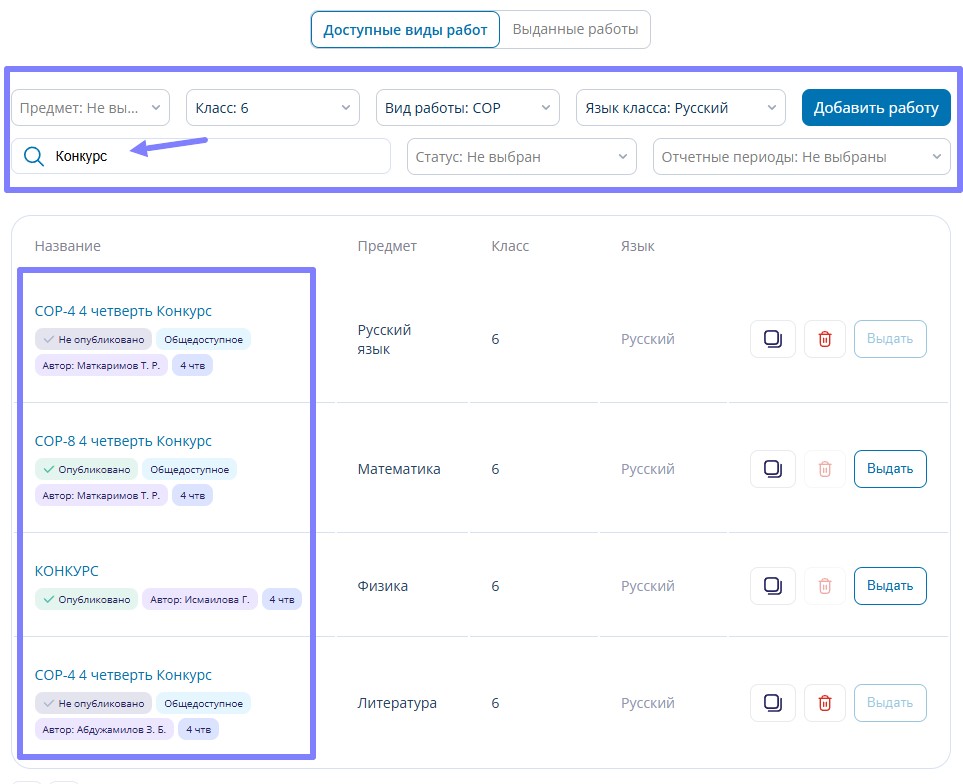This screenshot has height=784, width=963.
Task: Click Общедоступное tag in Литература row
Action: [203, 704]
